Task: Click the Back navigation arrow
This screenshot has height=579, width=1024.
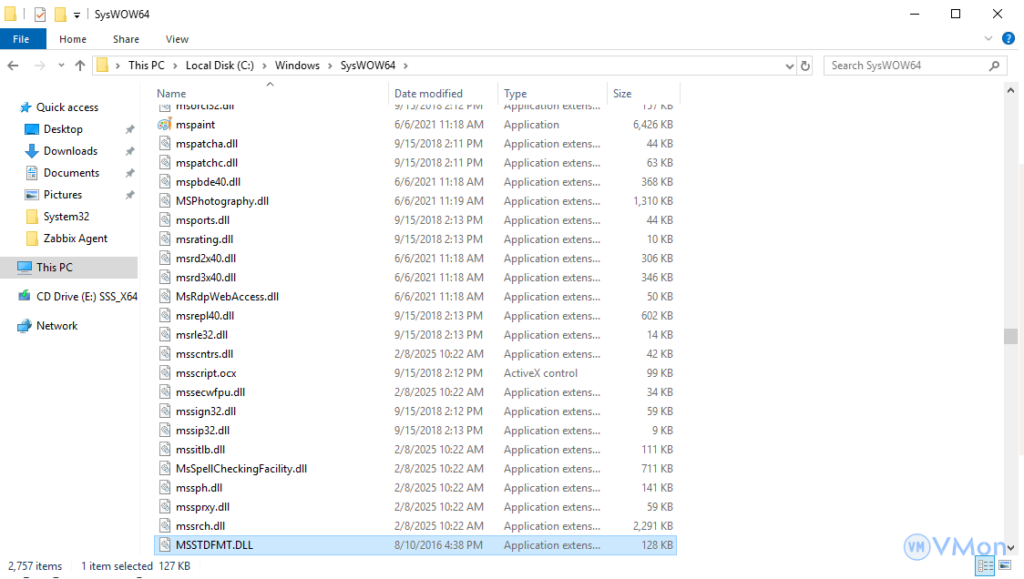Action: pyautogui.click(x=14, y=66)
